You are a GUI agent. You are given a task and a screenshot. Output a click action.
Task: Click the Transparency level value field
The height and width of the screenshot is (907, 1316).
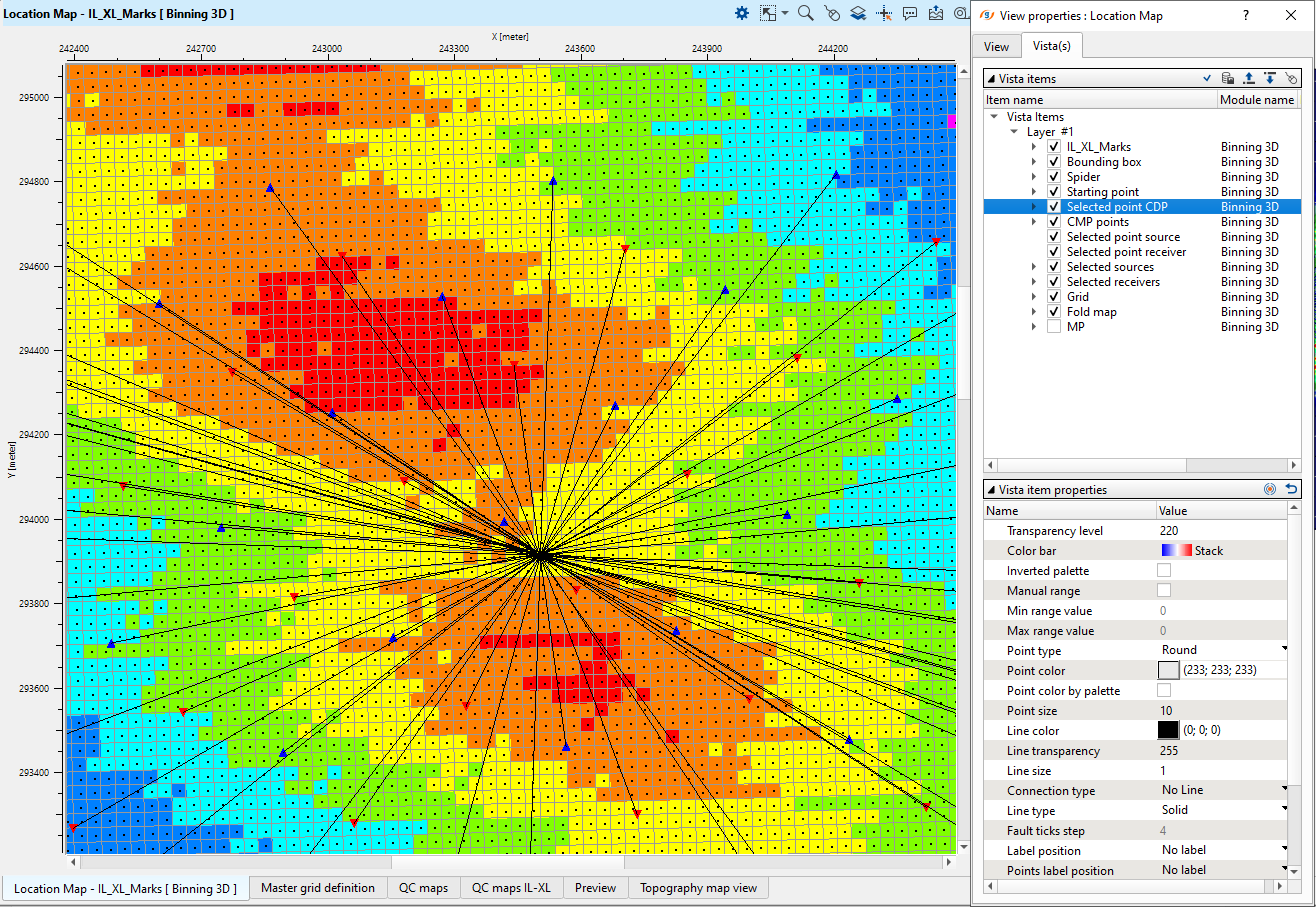[x=1220, y=531]
